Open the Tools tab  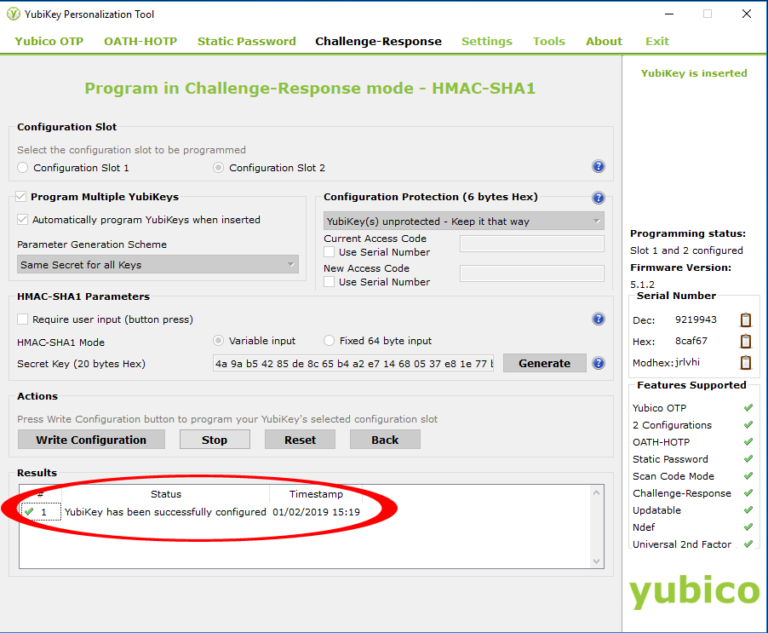pyautogui.click(x=549, y=41)
